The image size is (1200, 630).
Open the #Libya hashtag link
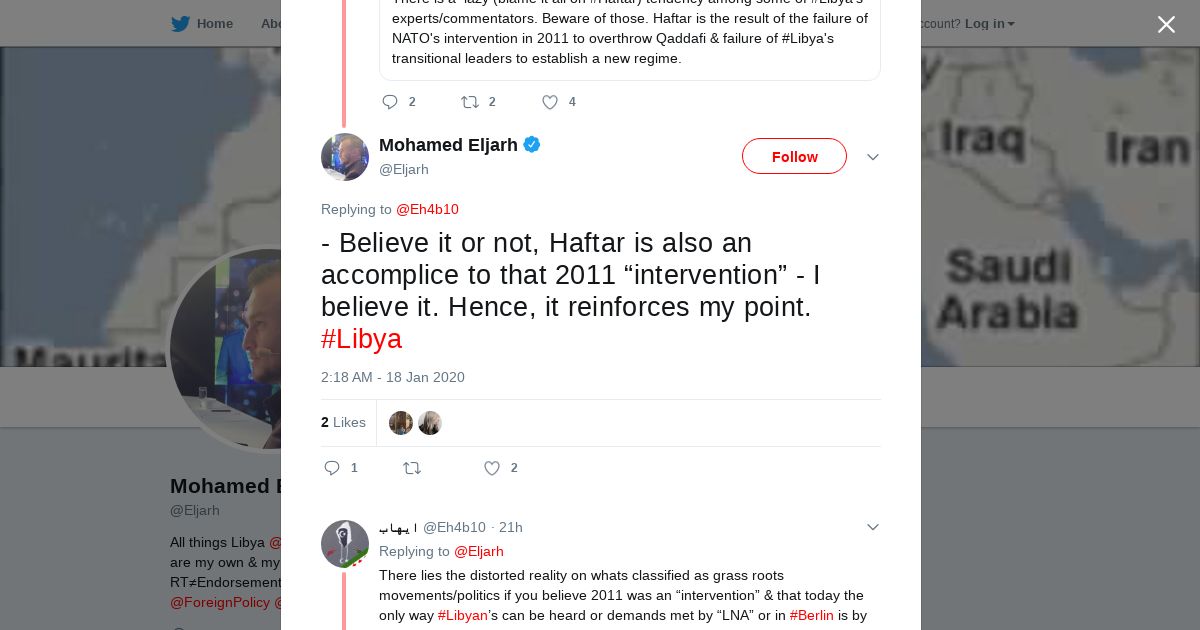(x=361, y=339)
